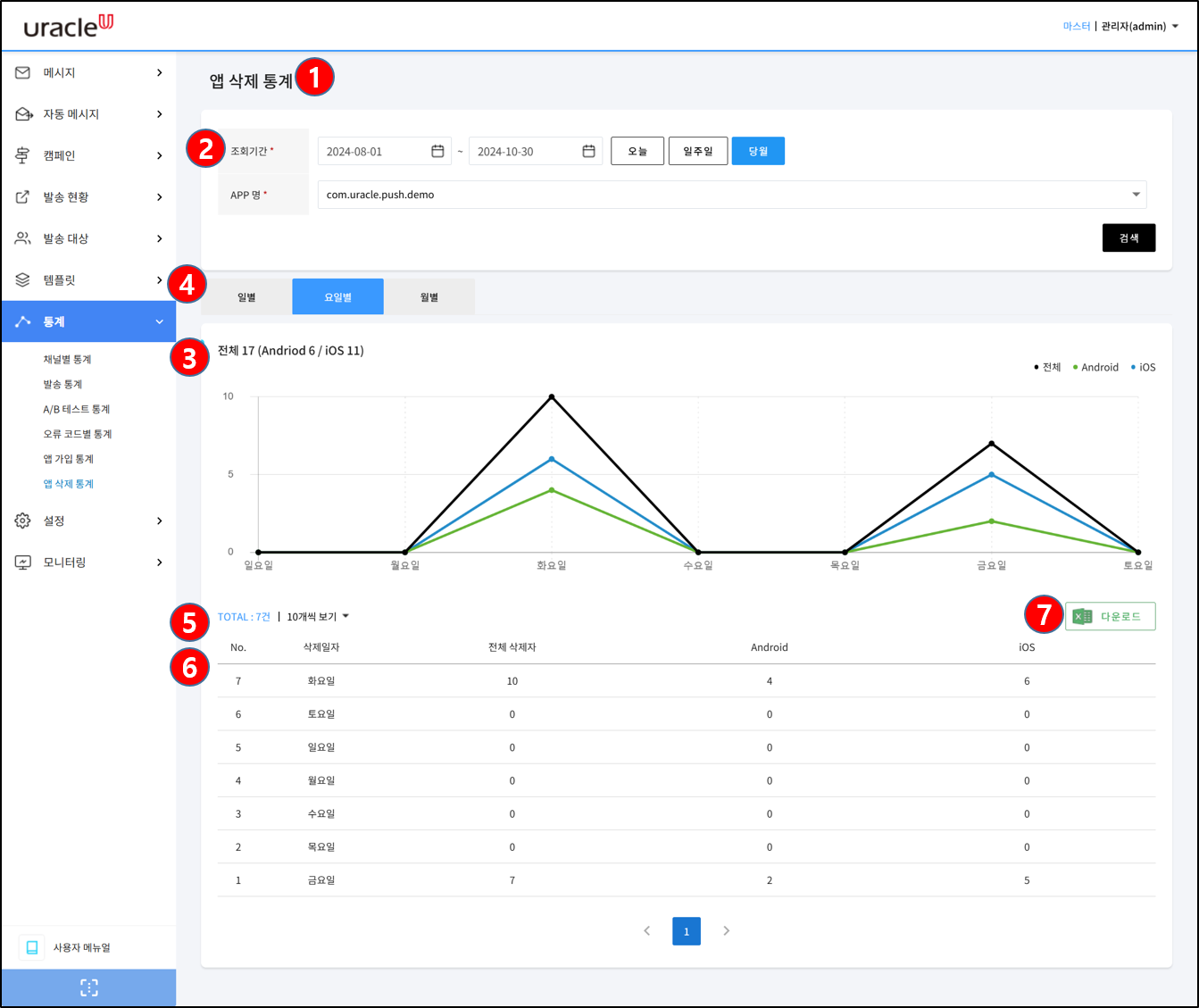Image resolution: width=1199 pixels, height=1008 pixels.
Task: Click the 화요일 cell in table row 7
Action: tap(321, 680)
